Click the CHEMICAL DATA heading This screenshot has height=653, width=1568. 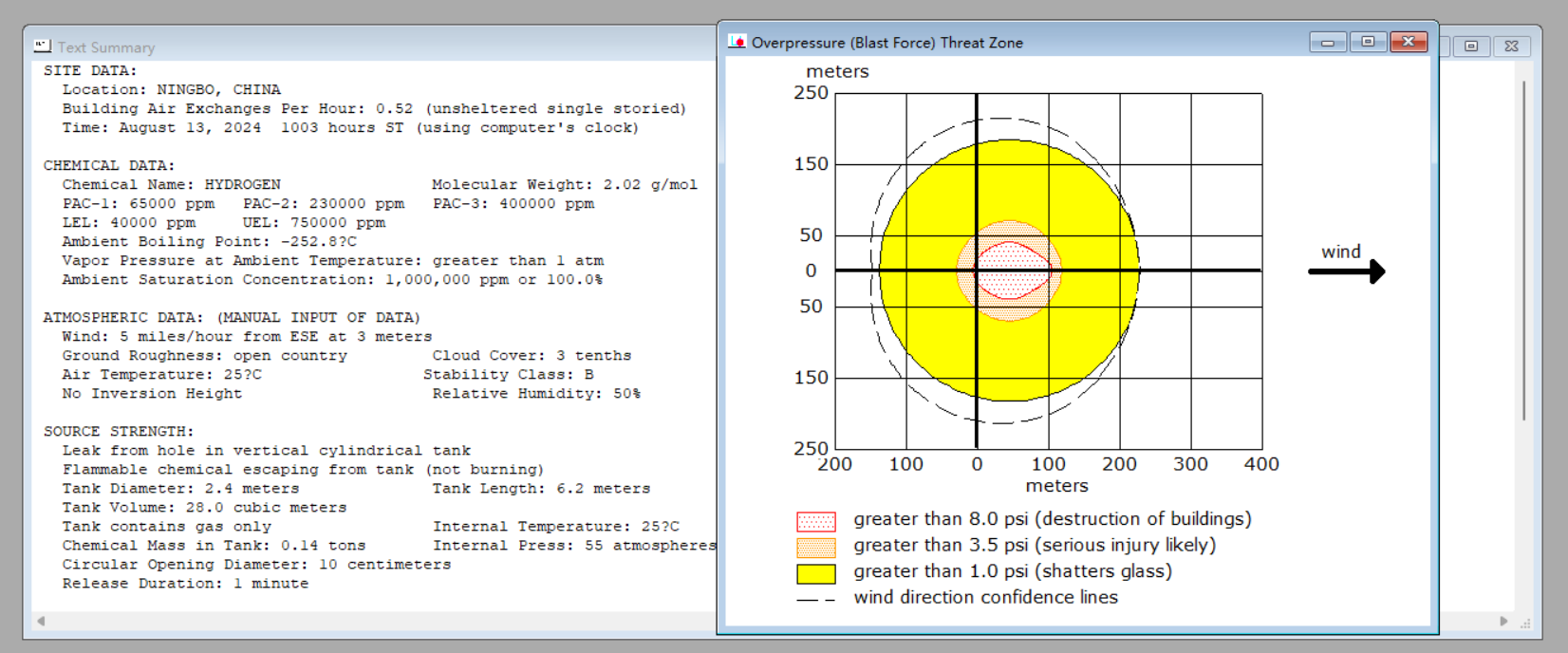click(x=109, y=166)
